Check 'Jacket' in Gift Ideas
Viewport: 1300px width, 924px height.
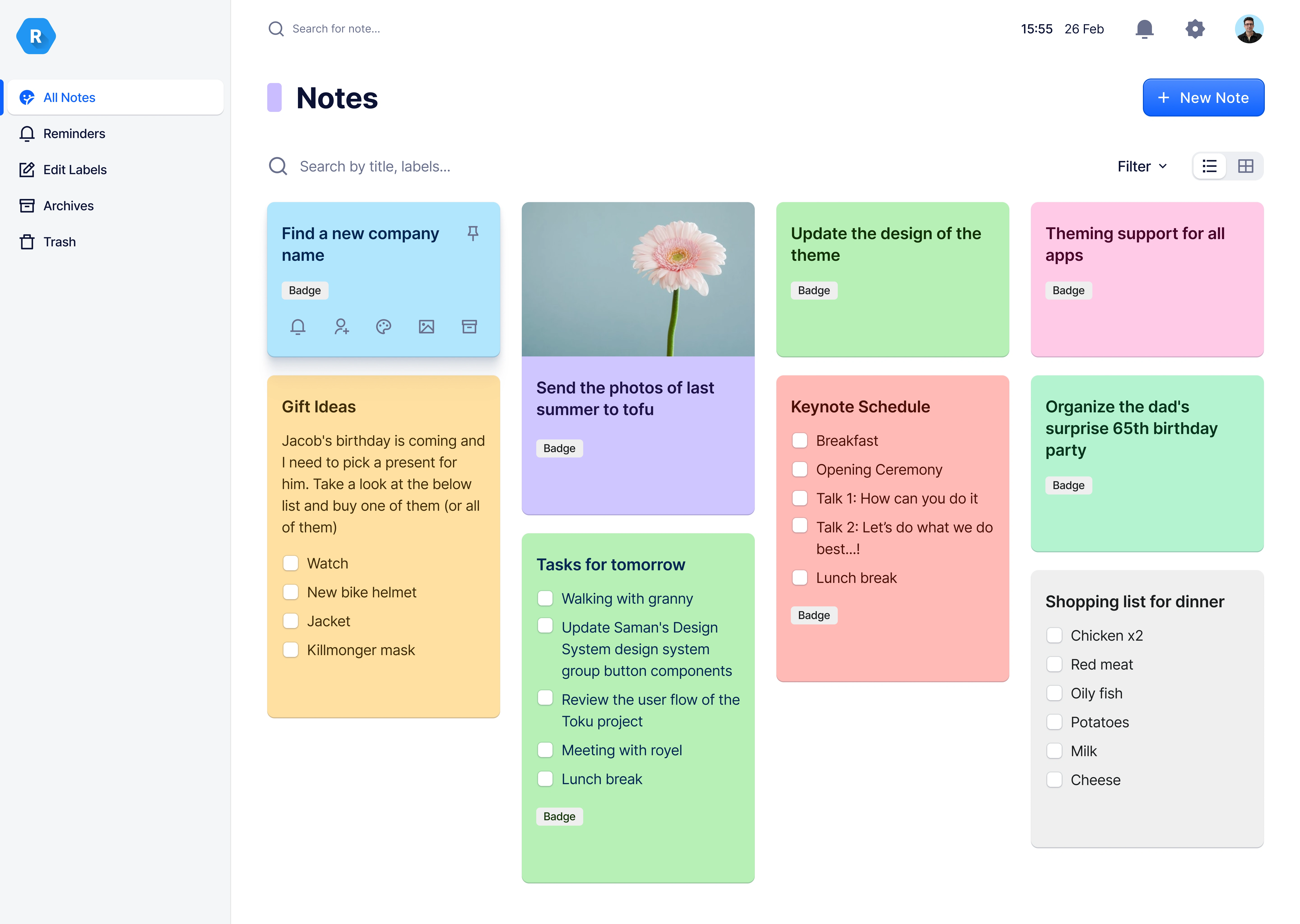click(x=291, y=621)
